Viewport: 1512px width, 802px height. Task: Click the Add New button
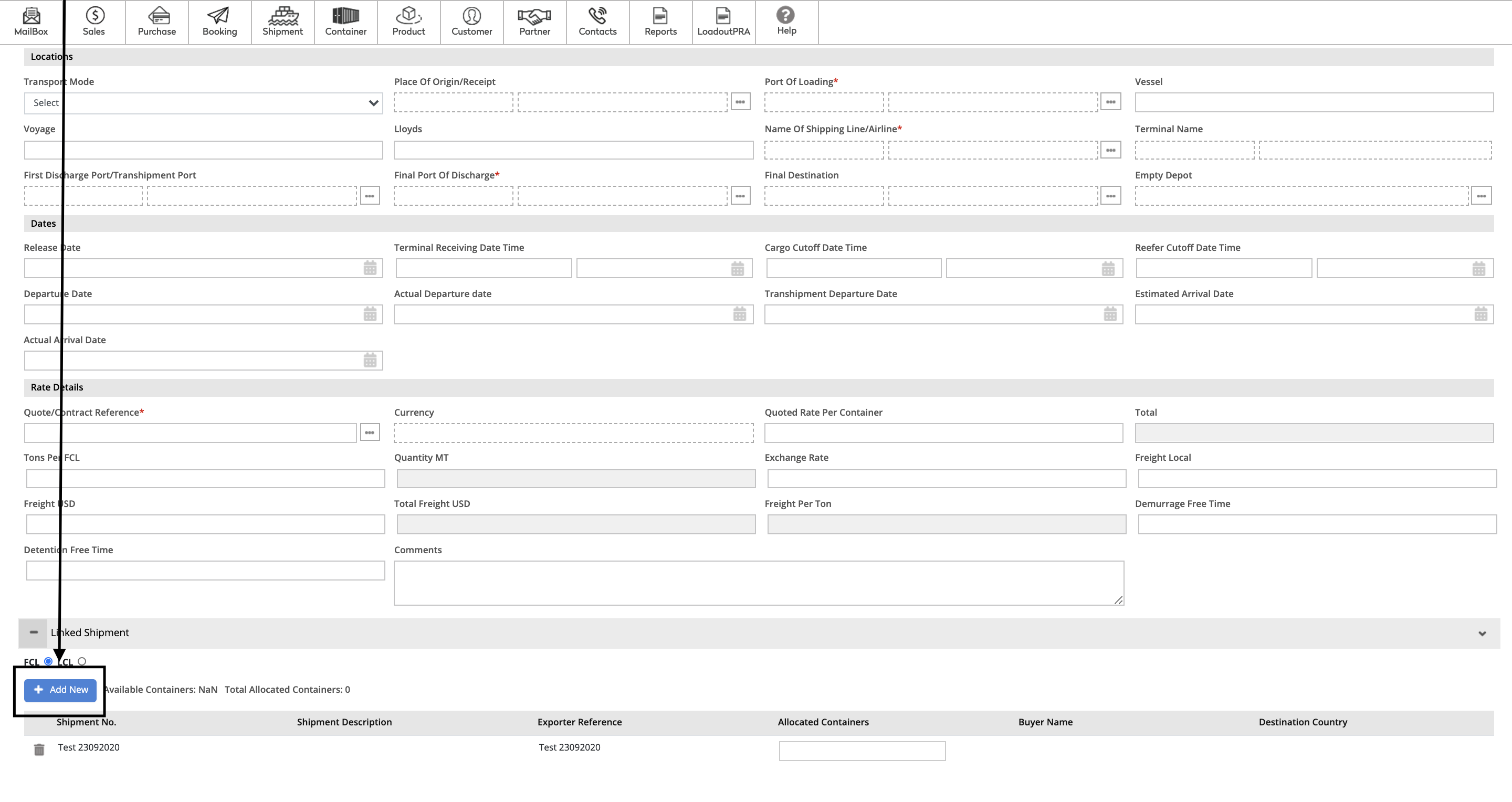click(60, 690)
